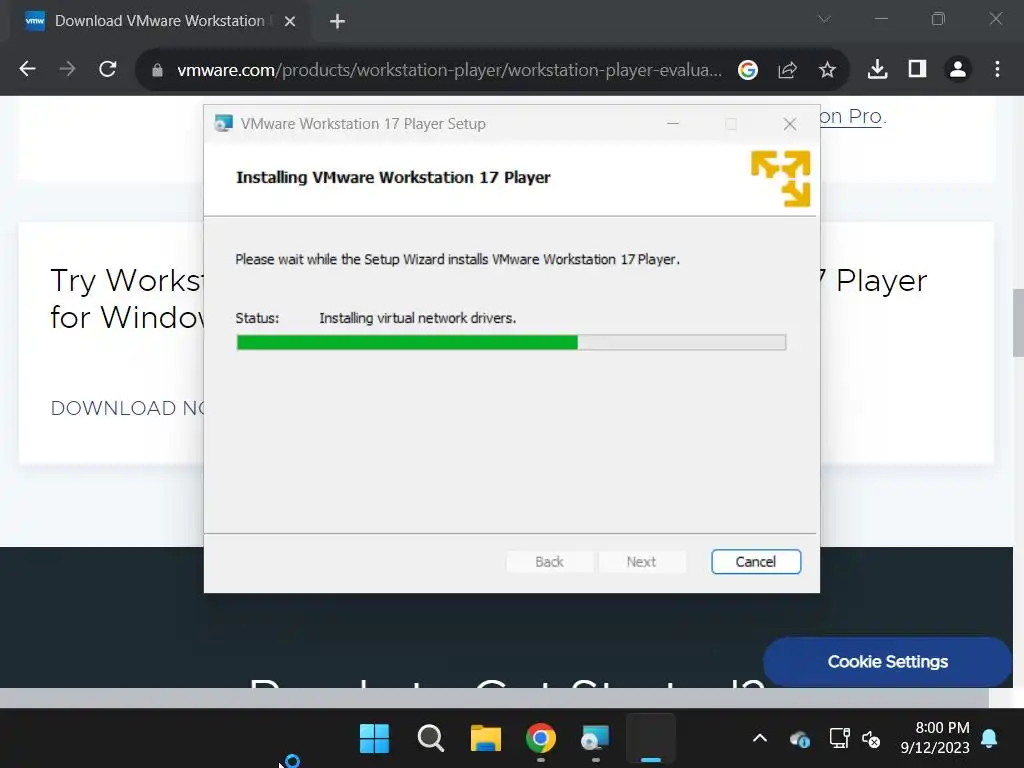Viewport: 1024px width, 768px height.
Task: Click the Chrome address bar URL
Action: point(449,70)
